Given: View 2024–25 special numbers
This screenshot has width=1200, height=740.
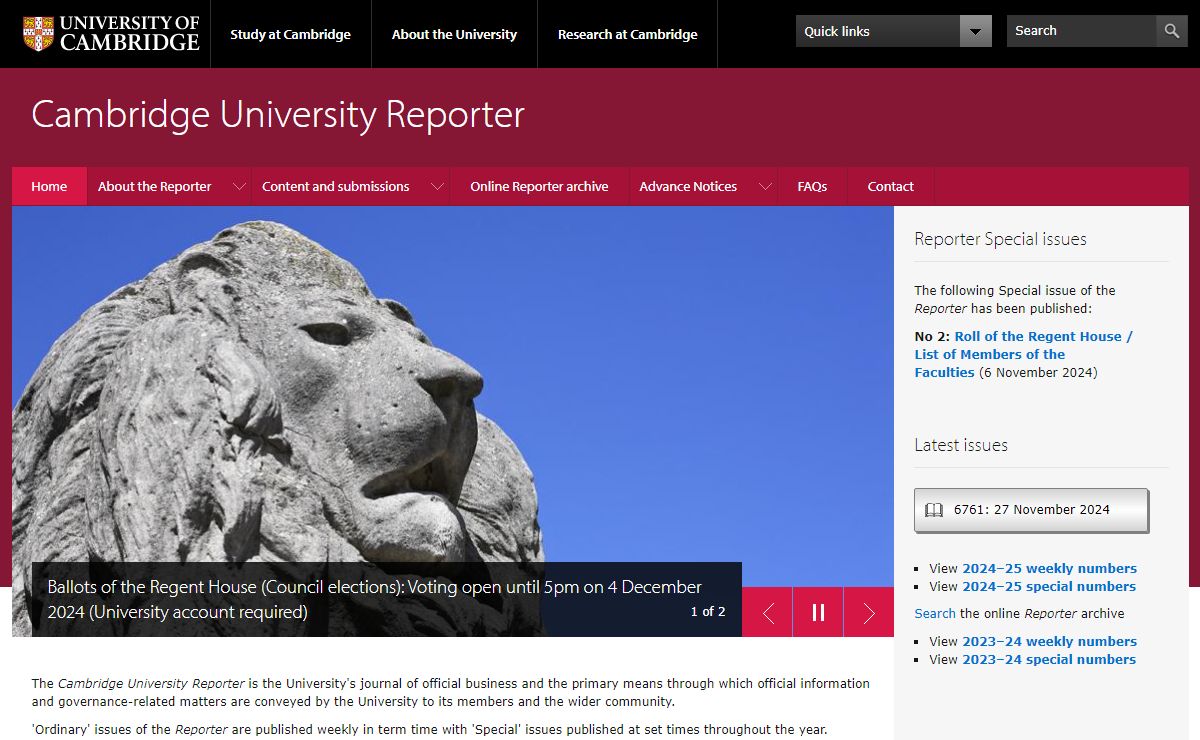Looking at the screenshot, I should click(1049, 586).
